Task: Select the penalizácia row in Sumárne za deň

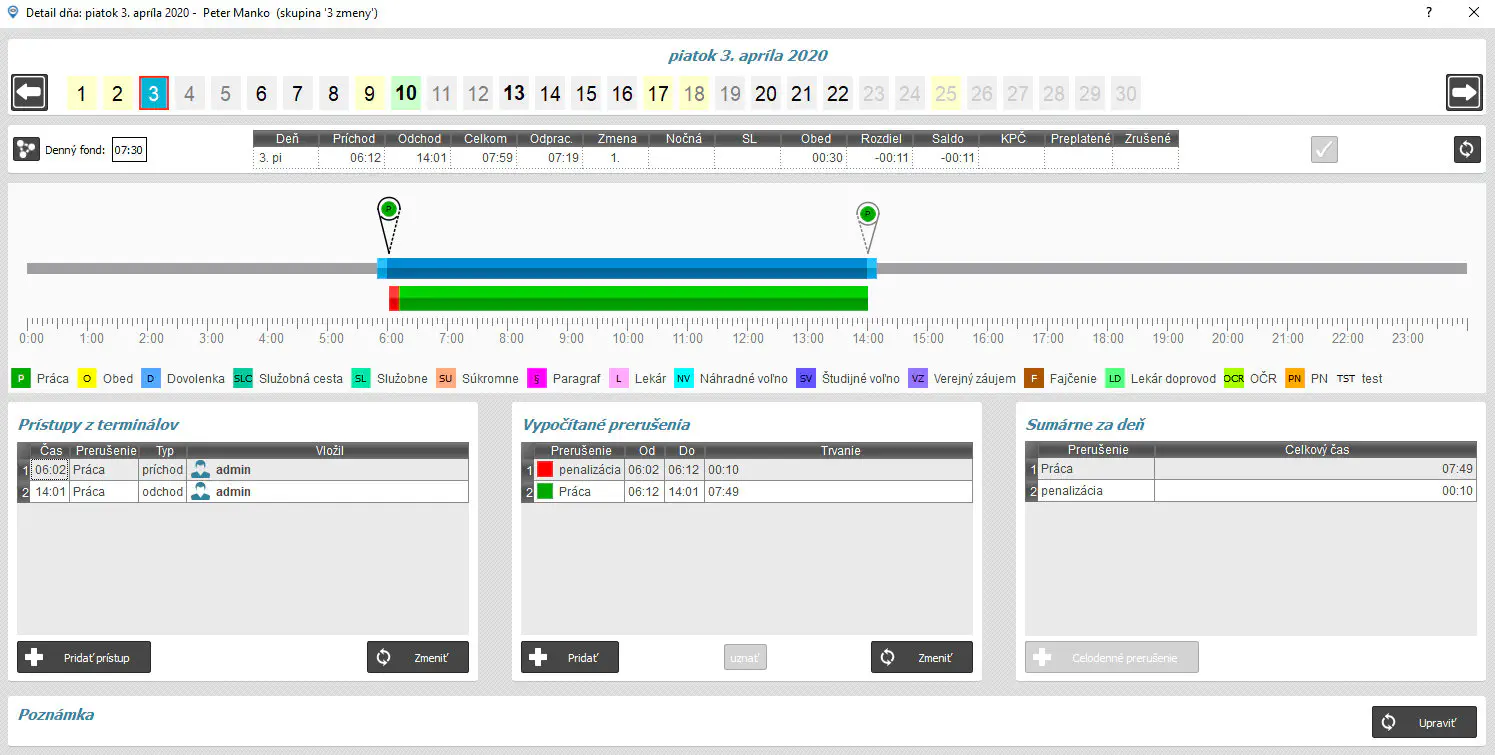Action: [1251, 491]
